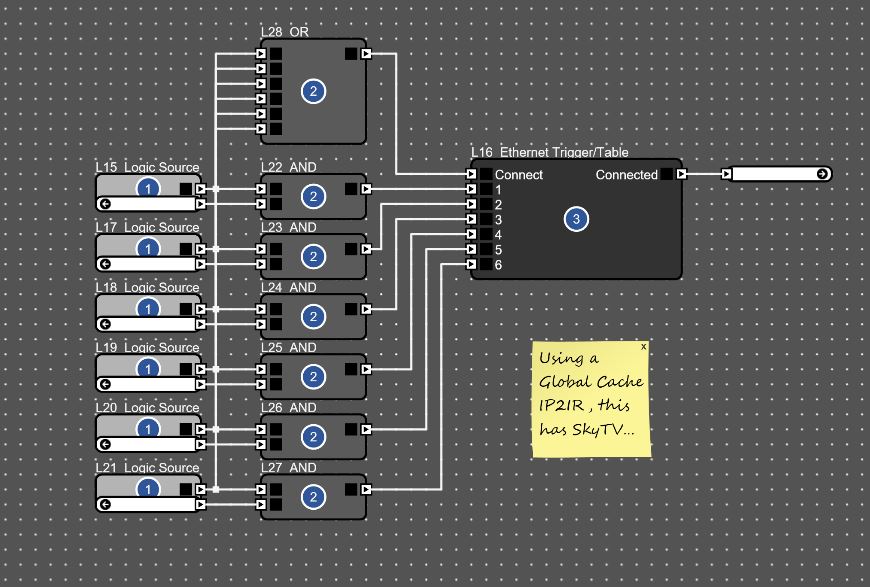
Task: Select the number 2 badge on L22 AND block
Action: (313, 196)
